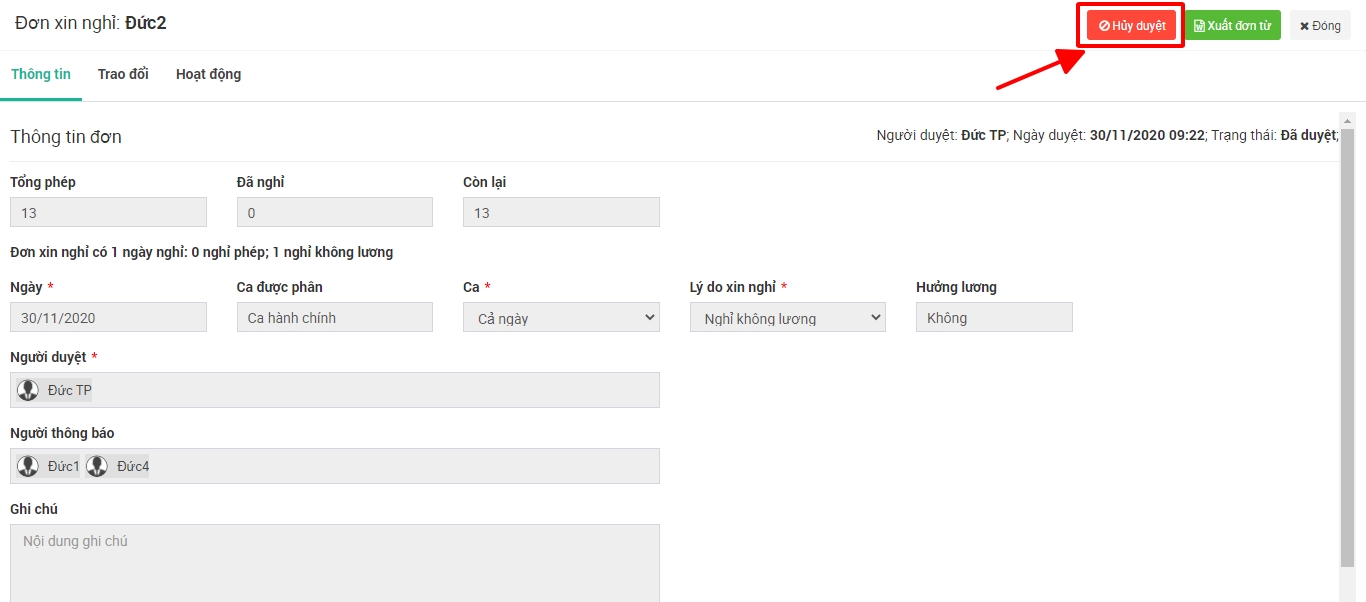Image resolution: width=1366 pixels, height=602 pixels.
Task: Click avatar icon of Đức TP approver
Action: (x=28, y=390)
